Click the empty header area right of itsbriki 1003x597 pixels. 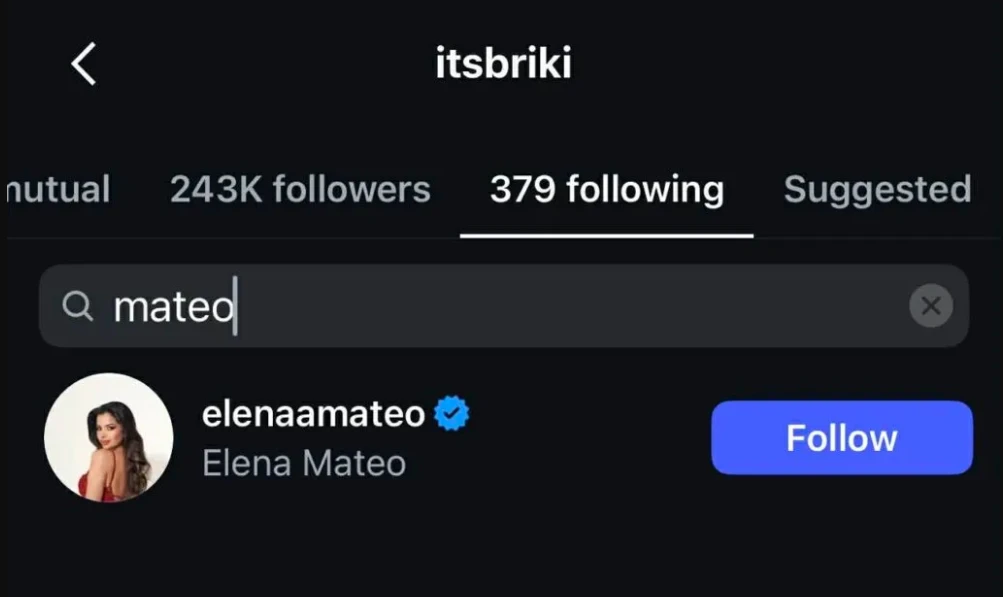[x=800, y=65]
